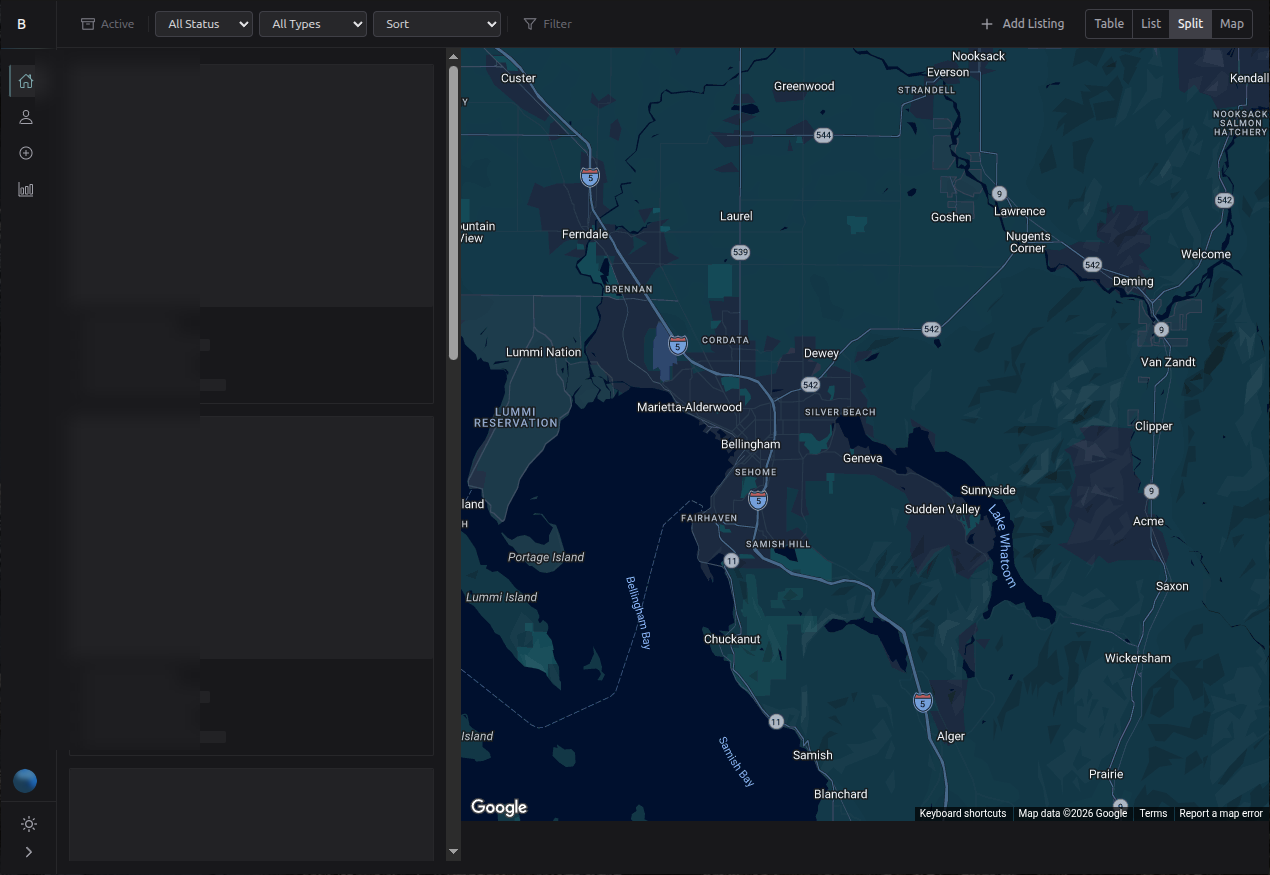Click the scroll down arrow
Screen dimensions: 1270x875
coord(453,851)
